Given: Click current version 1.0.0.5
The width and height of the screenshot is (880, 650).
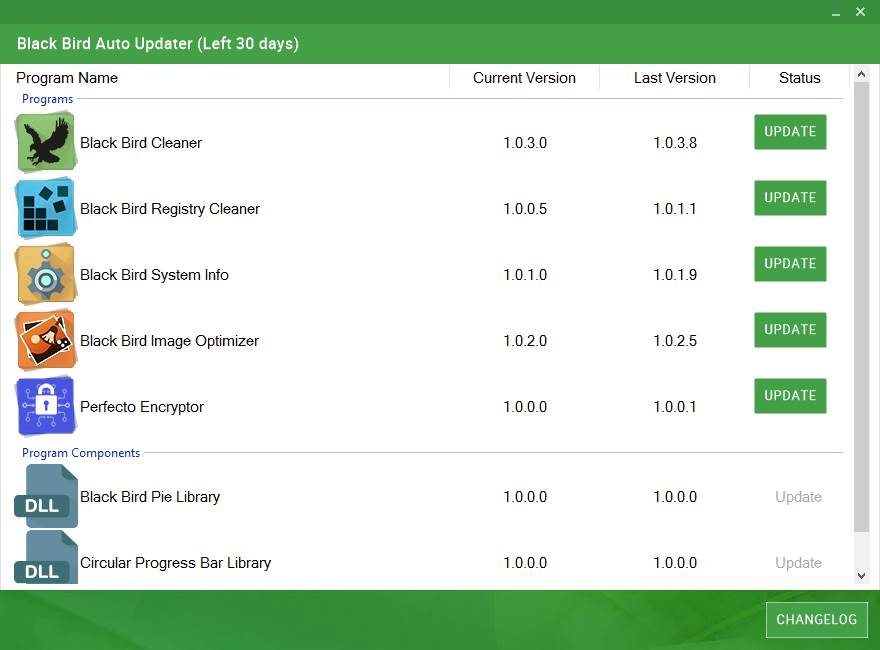Looking at the screenshot, I should (525, 209).
